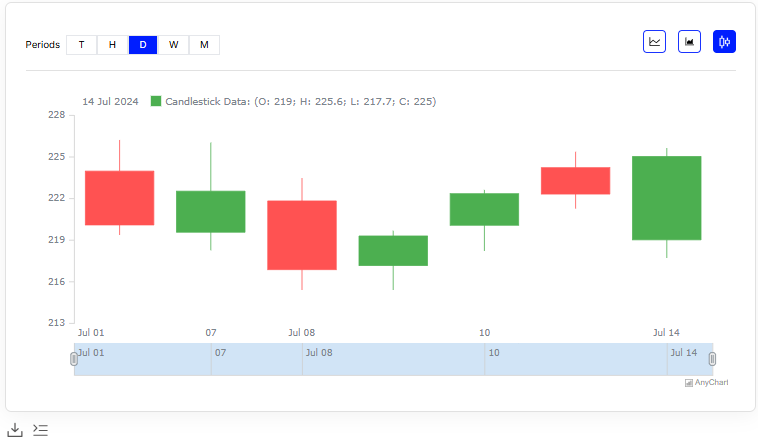Click the right scroller range handle
The width and height of the screenshot is (758, 443).
coord(713,359)
